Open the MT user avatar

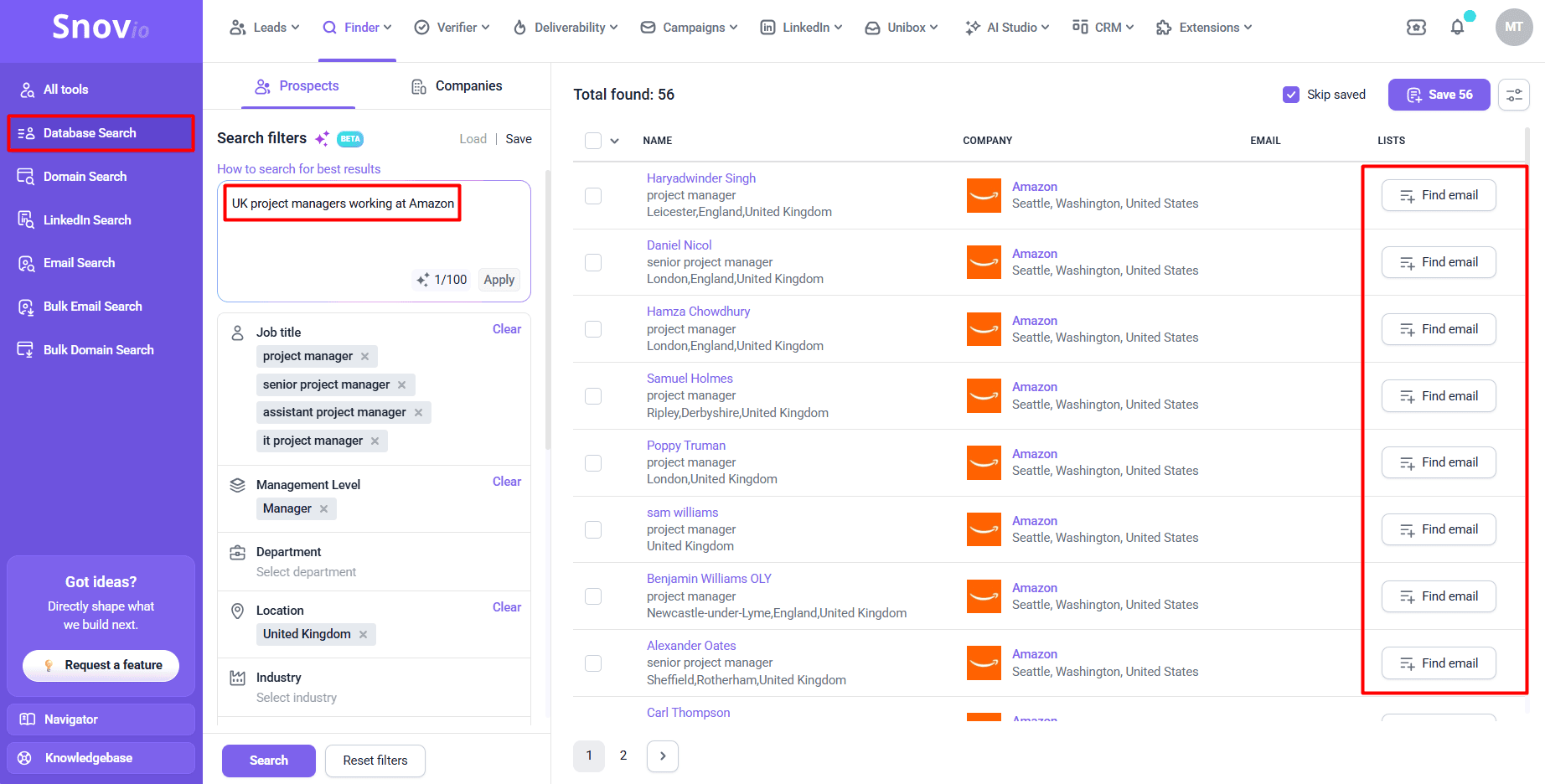click(x=1514, y=27)
